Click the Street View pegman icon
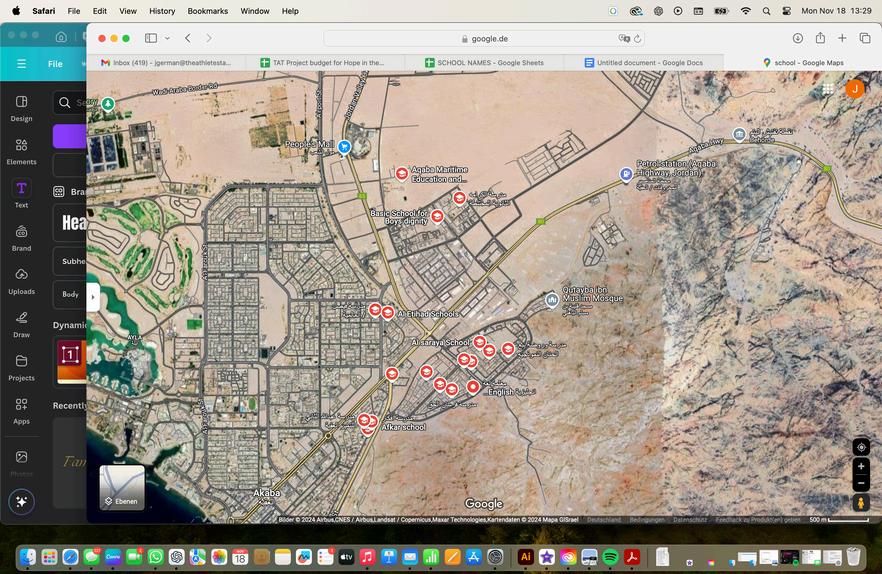The height and width of the screenshot is (574, 882). [x=861, y=503]
